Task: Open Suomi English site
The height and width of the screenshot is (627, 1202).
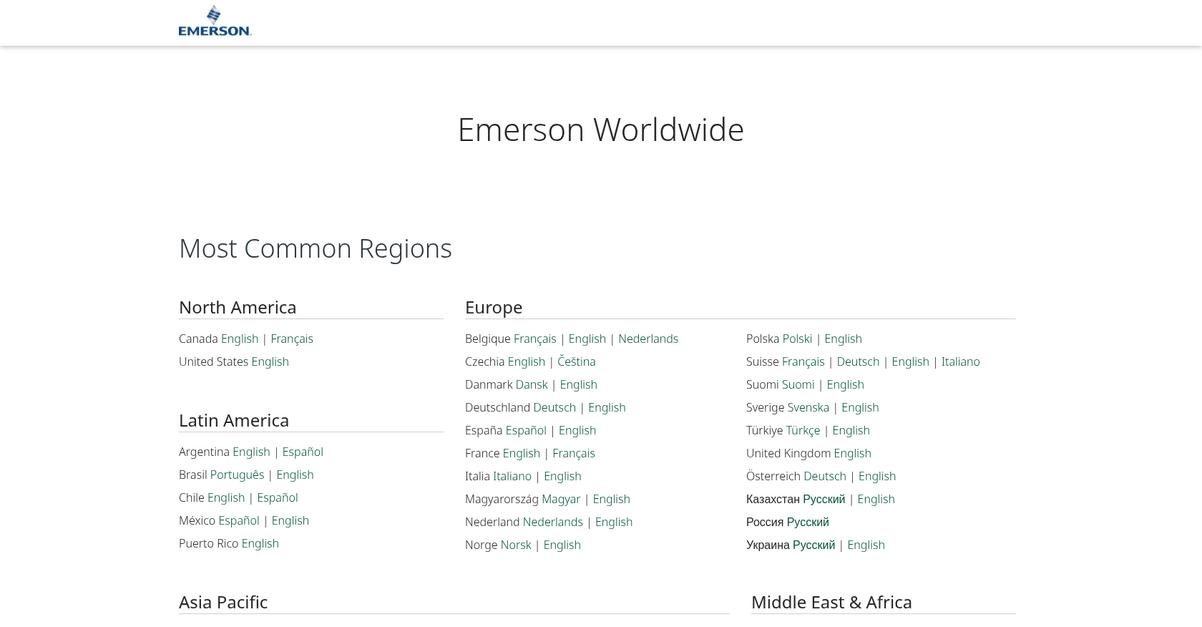Action: click(x=846, y=385)
